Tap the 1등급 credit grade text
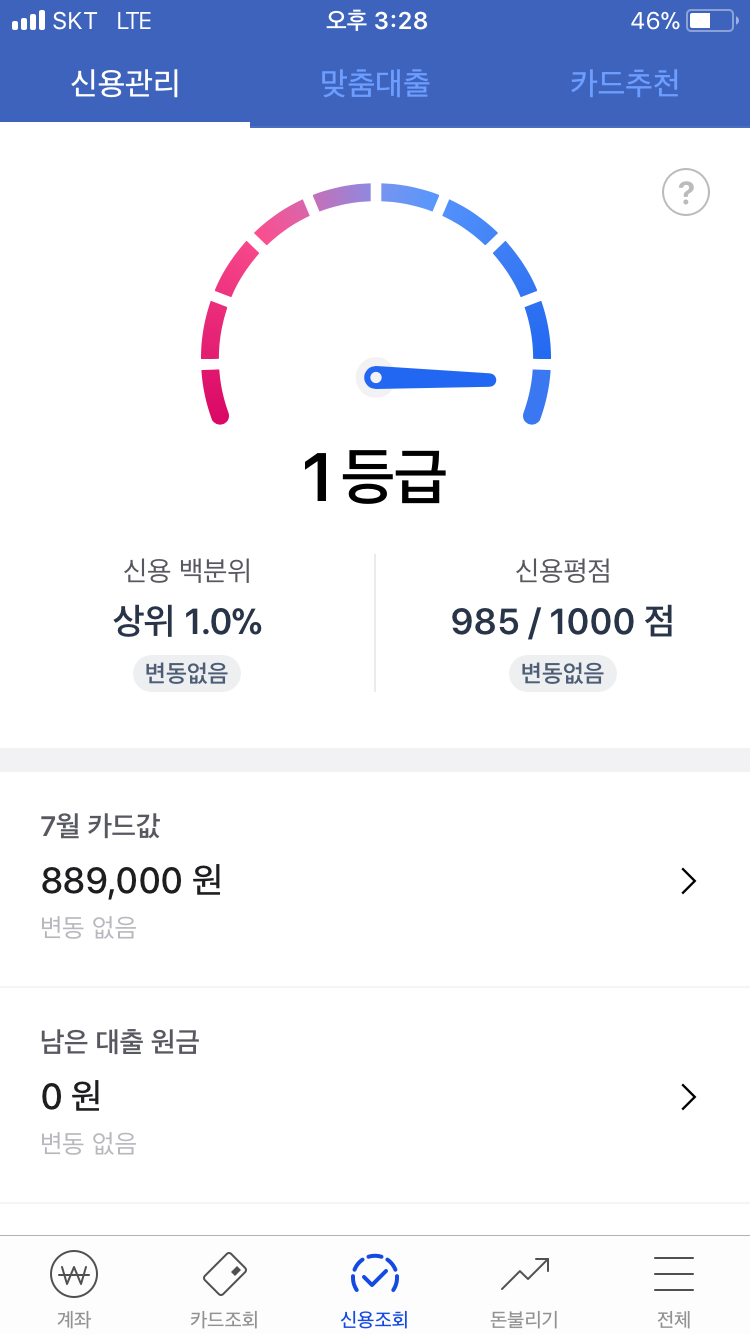Image resolution: width=750 pixels, height=1334 pixels. [375, 478]
